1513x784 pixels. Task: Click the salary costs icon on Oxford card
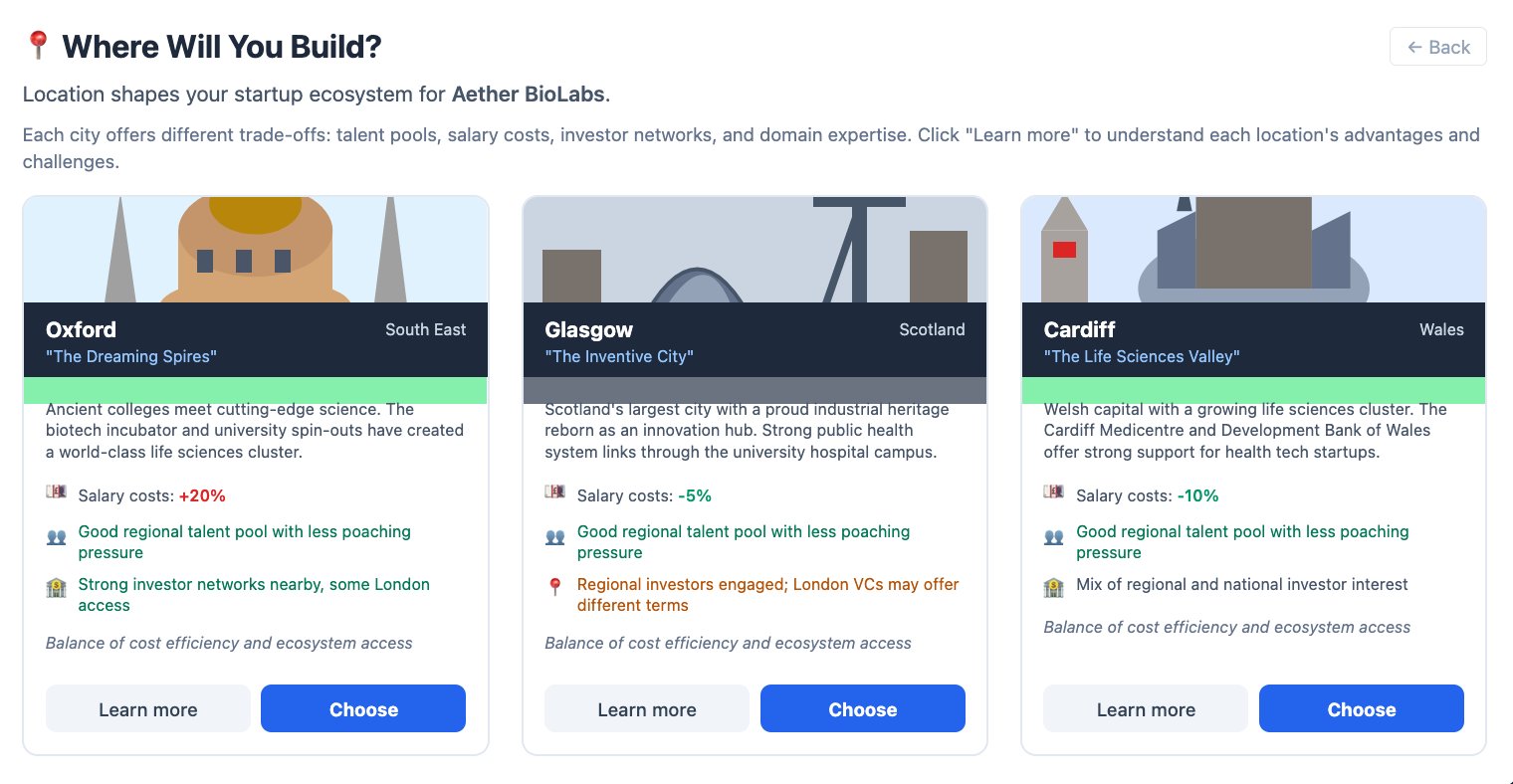click(x=57, y=492)
